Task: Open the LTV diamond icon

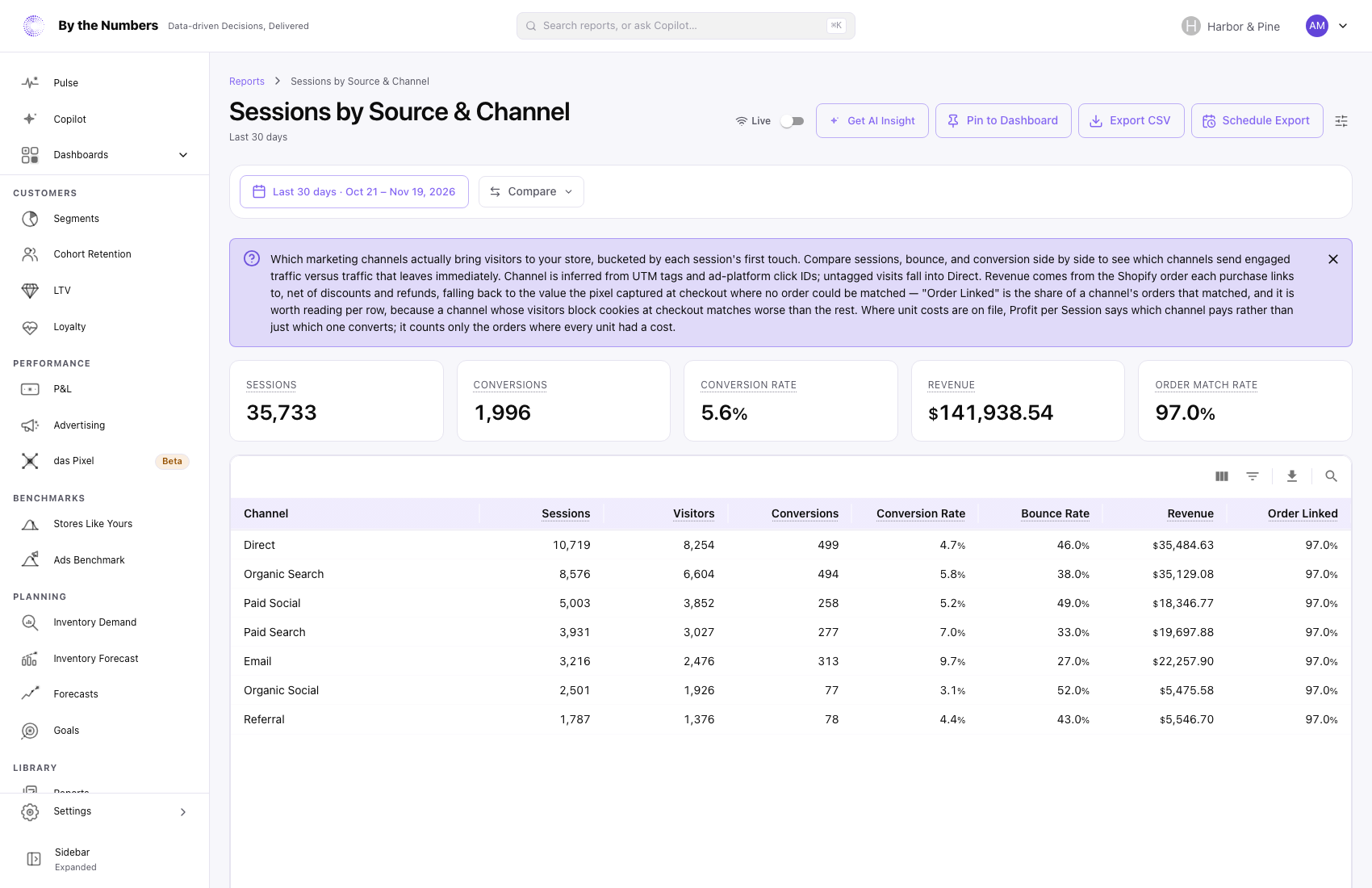Action: coord(30,291)
